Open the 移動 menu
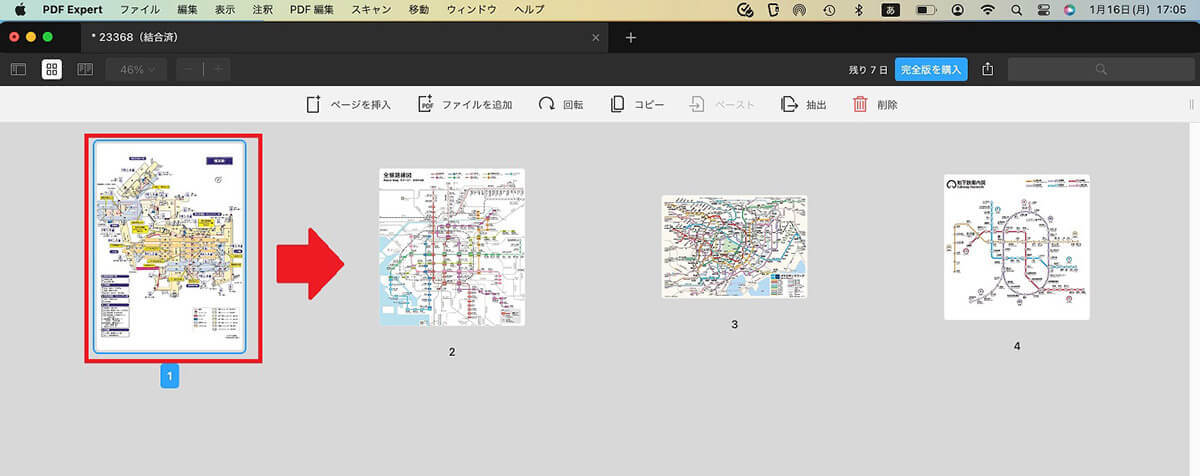The height and width of the screenshot is (476, 1200). coord(419,9)
